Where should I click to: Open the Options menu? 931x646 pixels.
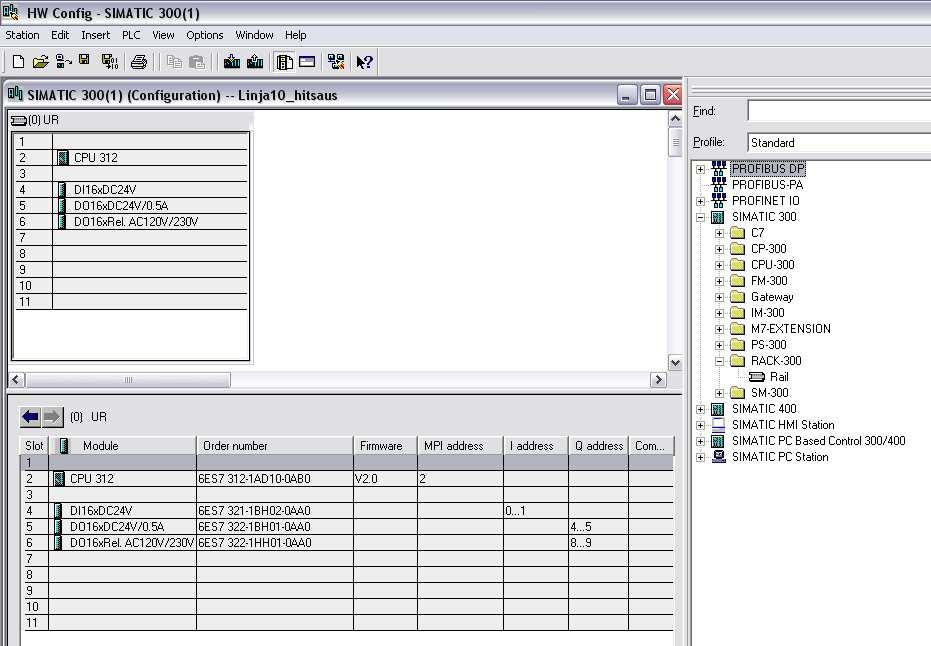[205, 35]
